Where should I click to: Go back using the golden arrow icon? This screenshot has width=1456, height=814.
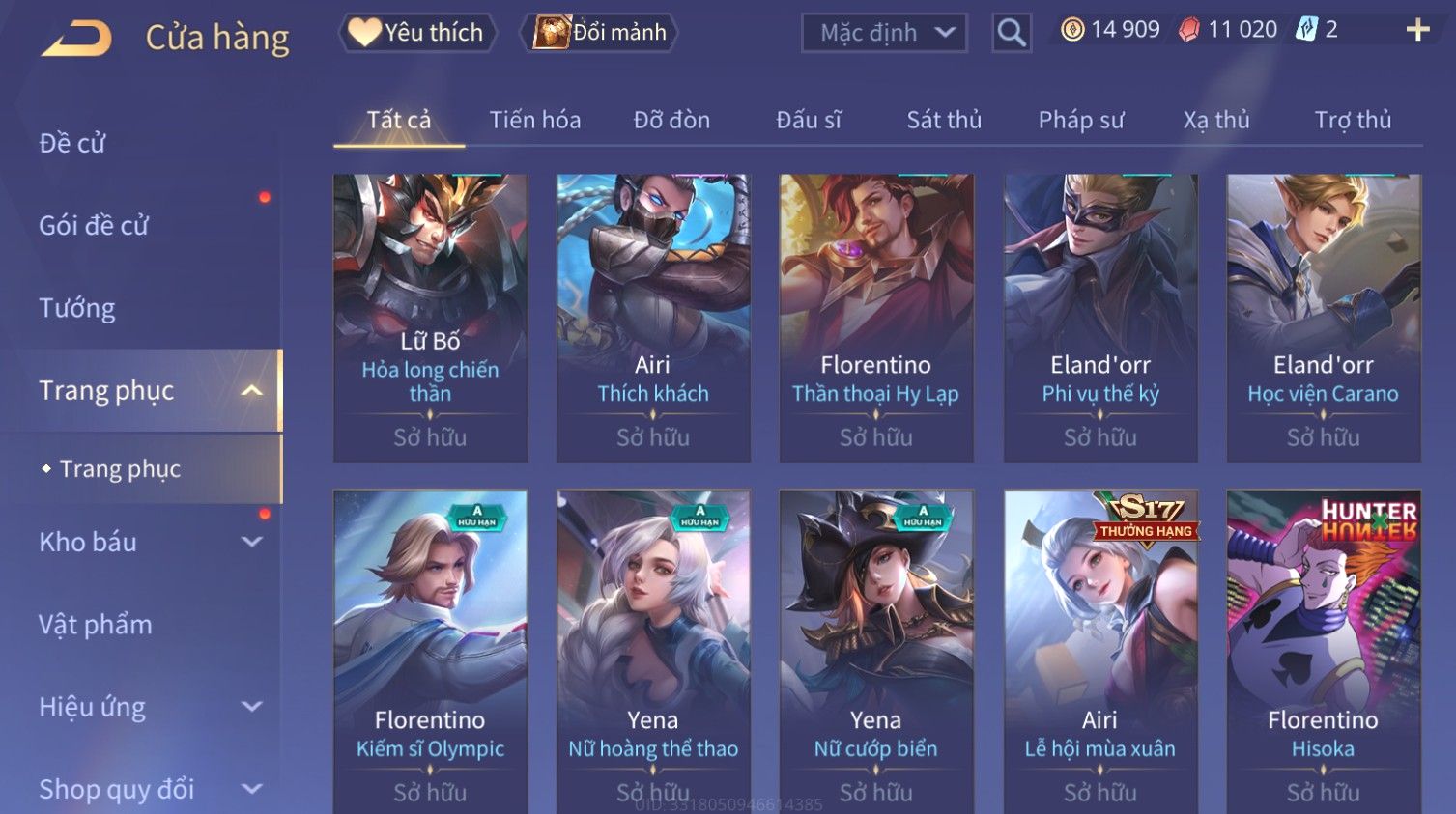77,39
